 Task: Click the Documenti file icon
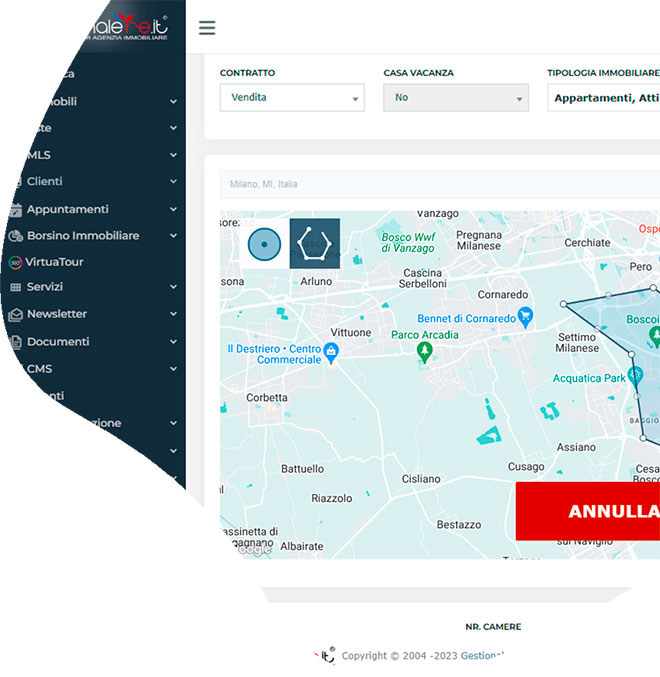pos(16,342)
